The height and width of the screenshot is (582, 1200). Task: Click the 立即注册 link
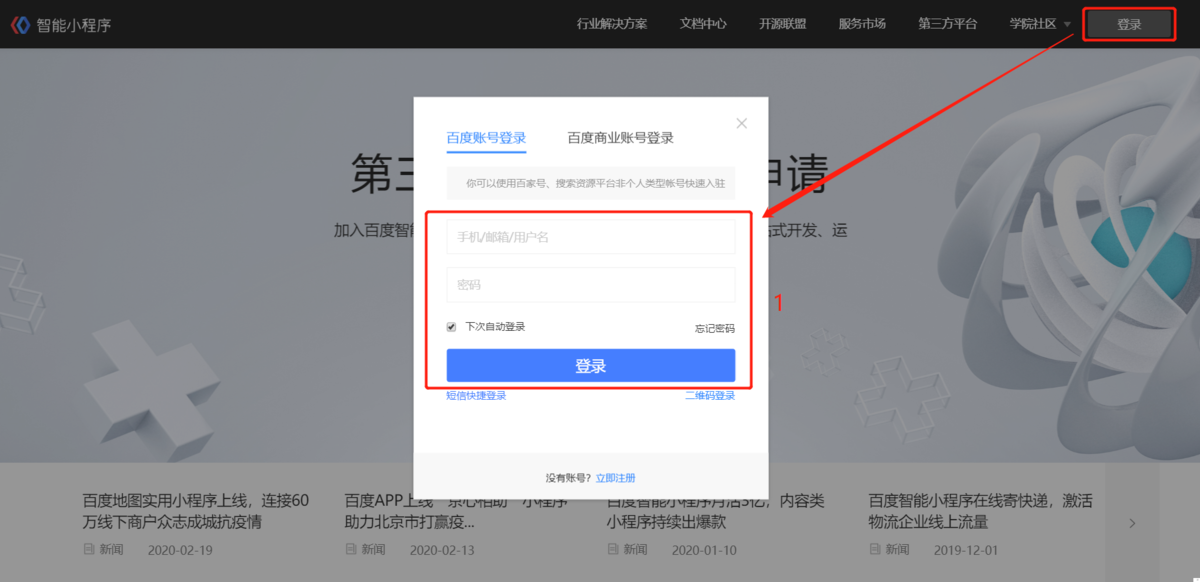[x=616, y=478]
